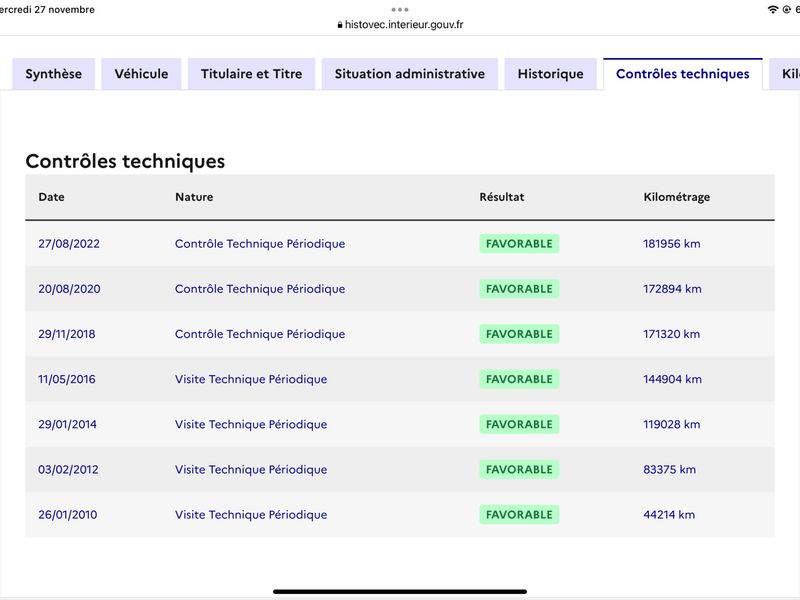Screen dimensions: 800x600
Task: Select the Situation administrative tab
Action: tap(410, 74)
